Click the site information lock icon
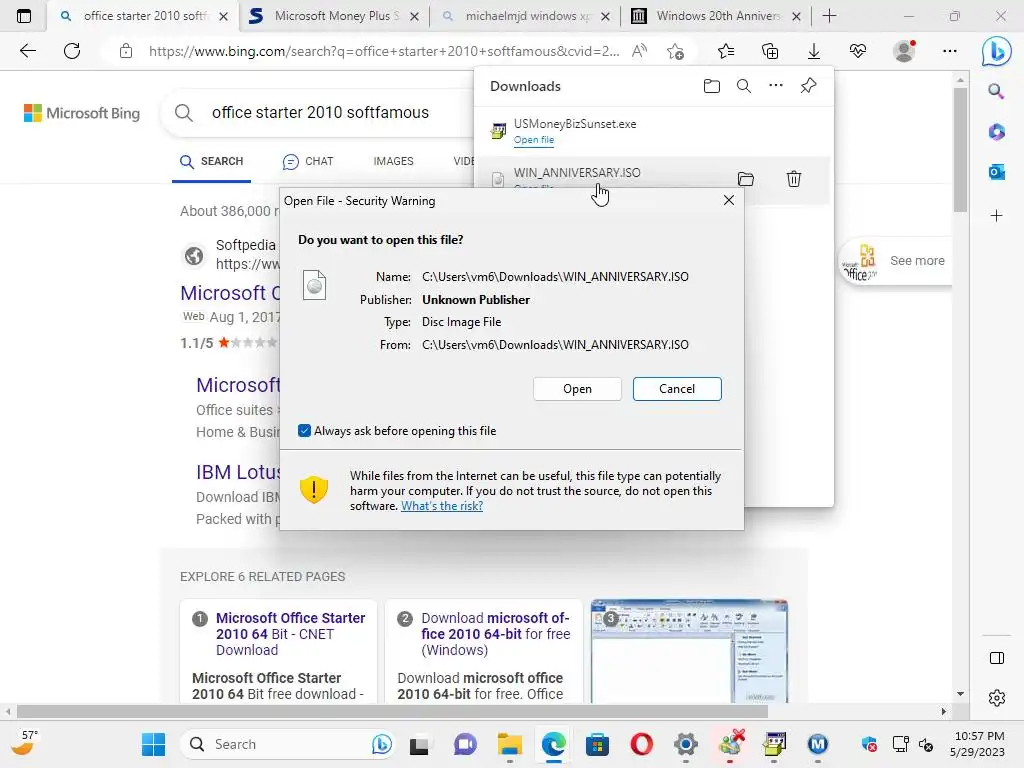Image resolution: width=1024 pixels, height=768 pixels. click(x=126, y=51)
